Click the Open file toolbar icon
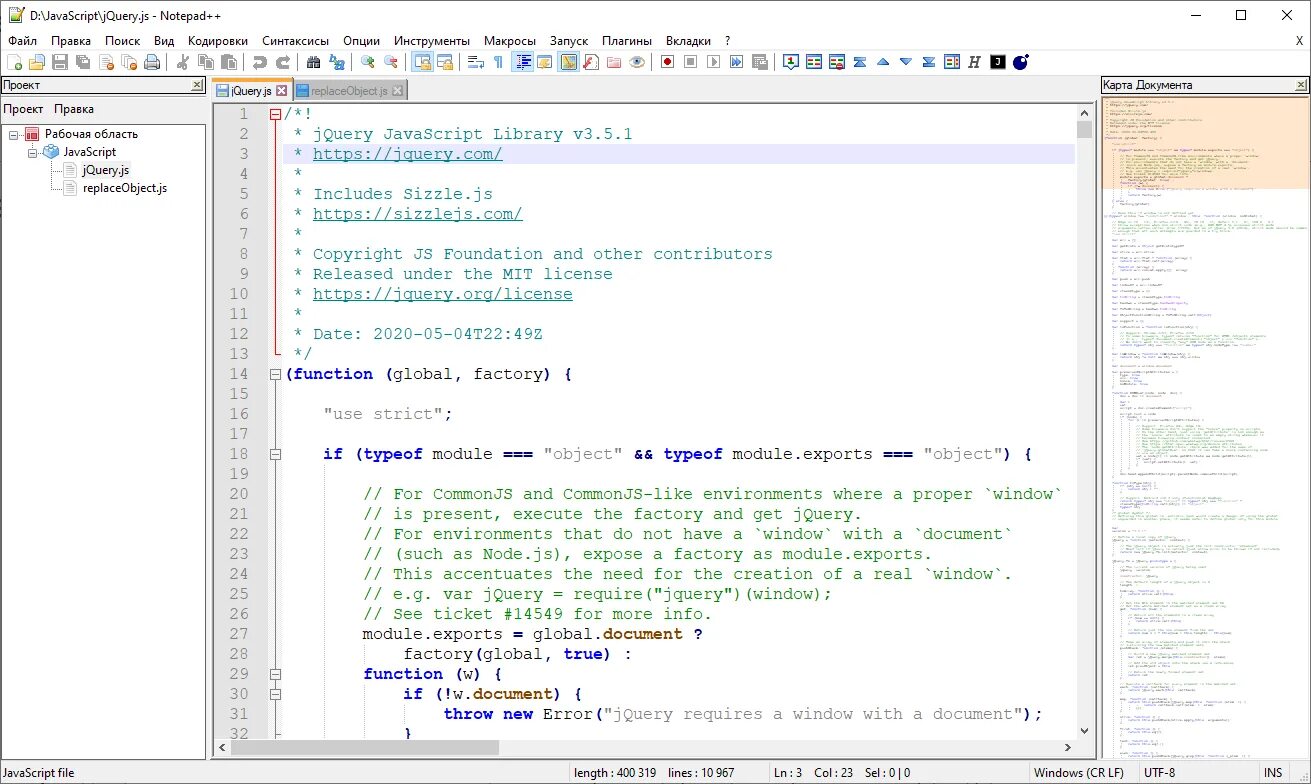This screenshot has width=1311, height=784. coord(37,62)
